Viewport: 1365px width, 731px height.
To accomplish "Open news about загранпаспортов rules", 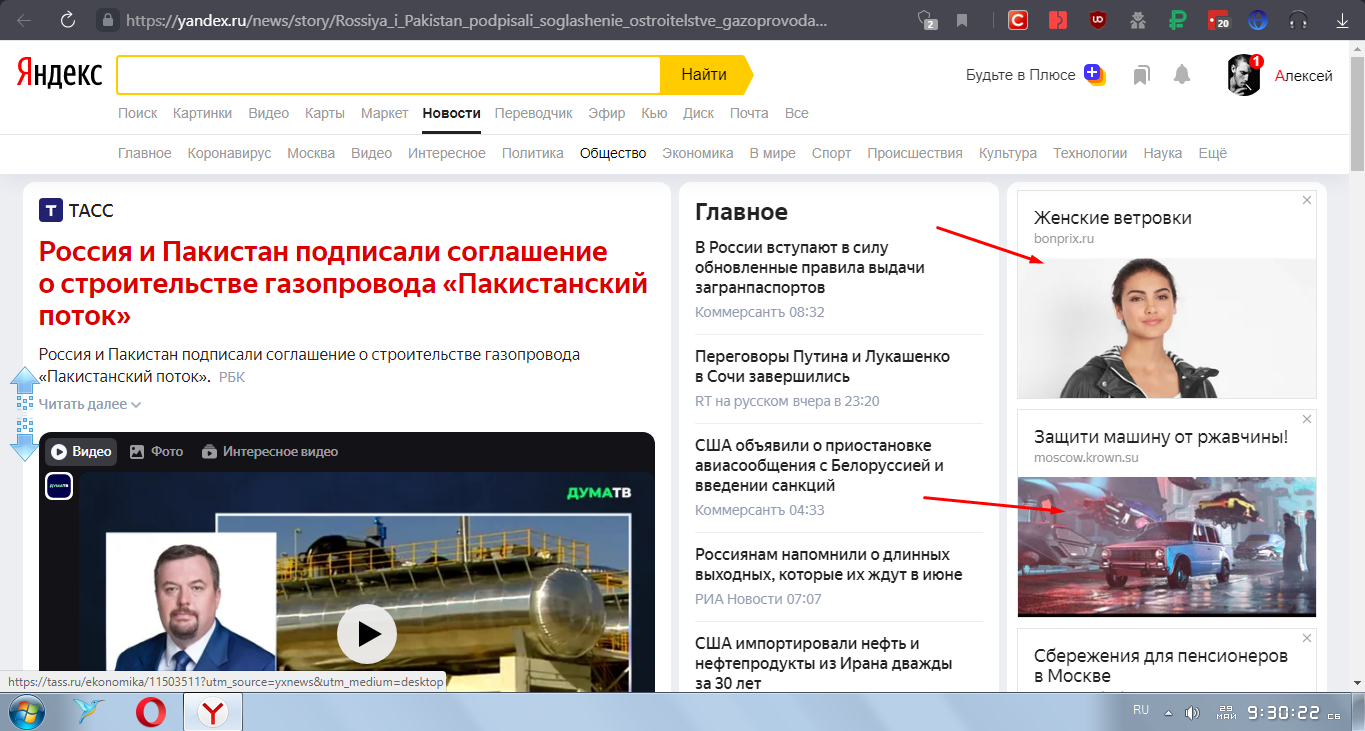I will [x=809, y=268].
